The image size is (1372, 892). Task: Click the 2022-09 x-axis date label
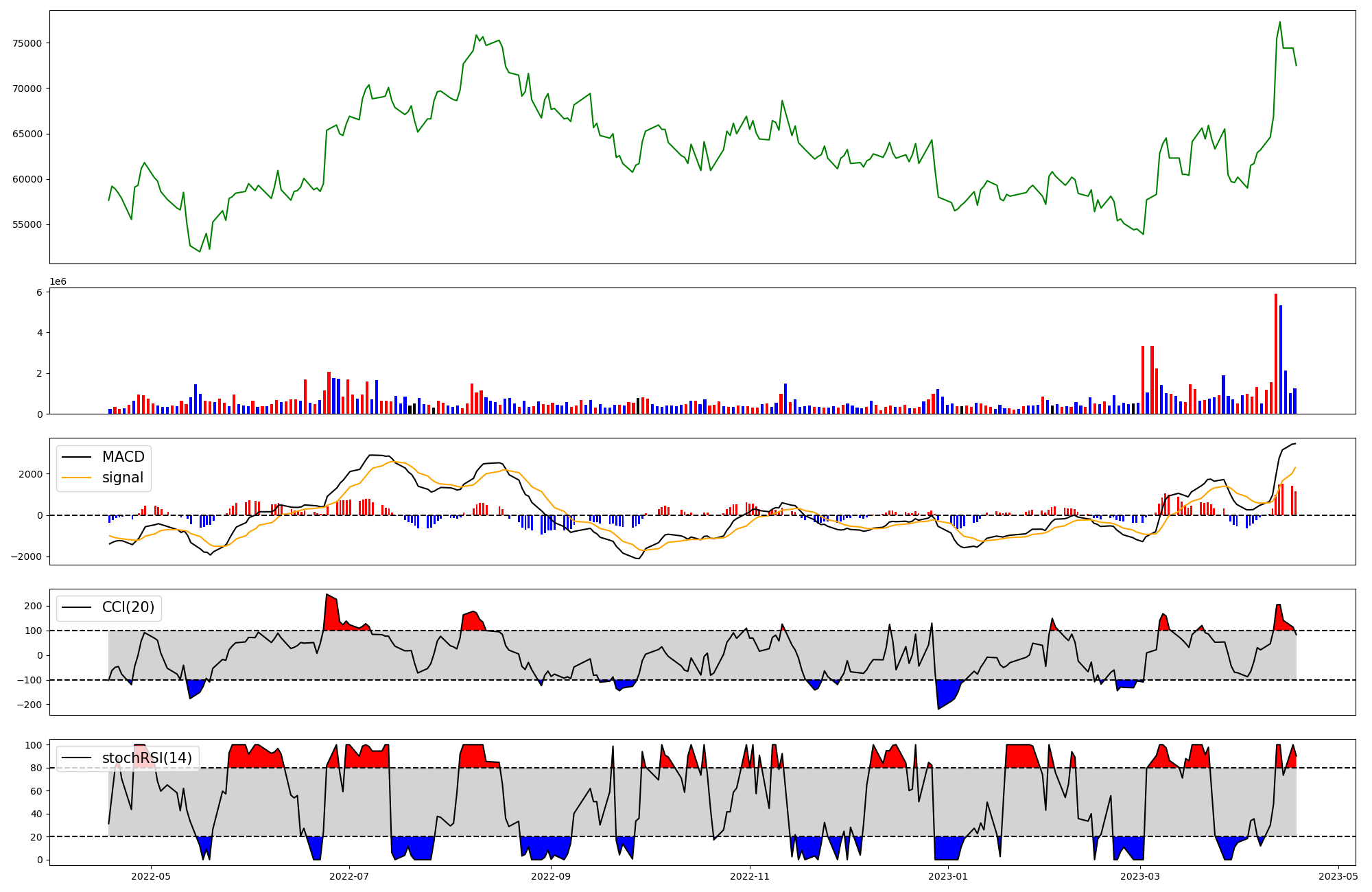[551, 876]
